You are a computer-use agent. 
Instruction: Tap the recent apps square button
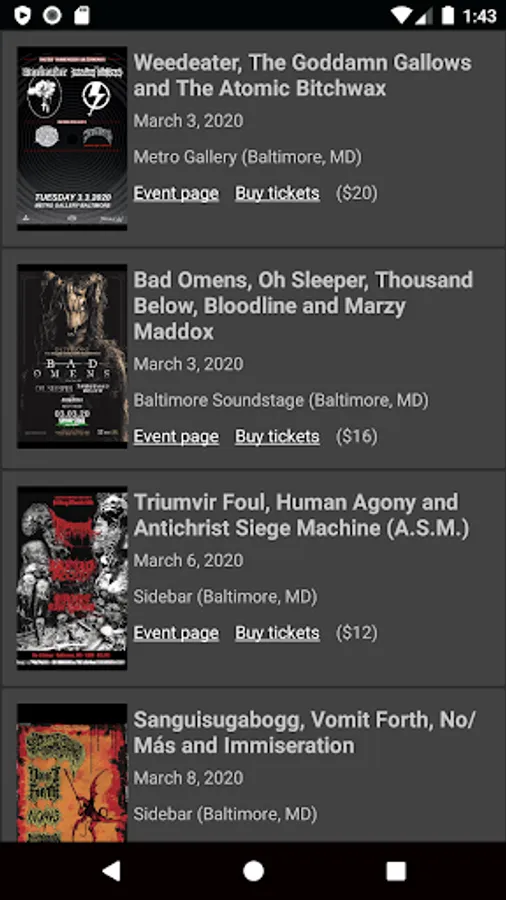coord(396,871)
